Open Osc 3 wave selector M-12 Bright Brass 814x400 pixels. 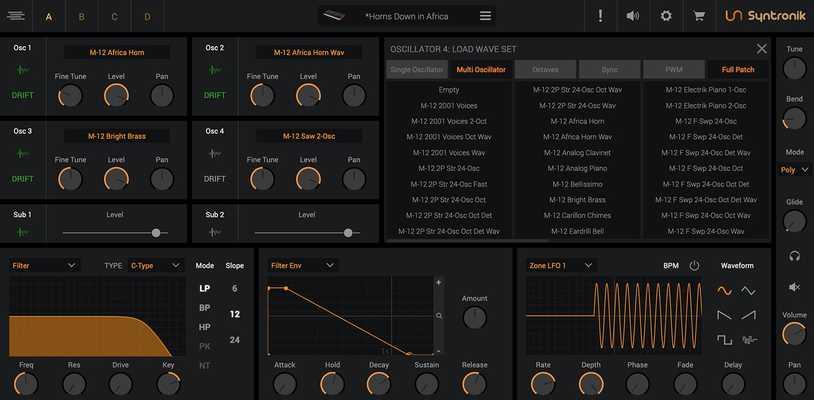point(117,136)
